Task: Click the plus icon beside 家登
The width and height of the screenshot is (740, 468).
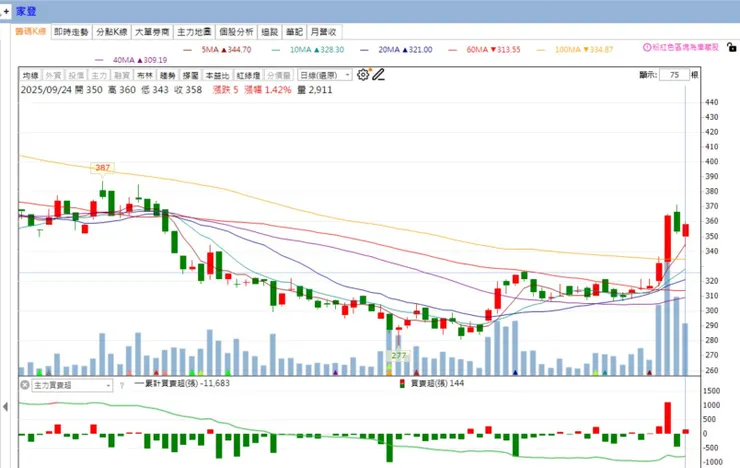Action: point(6,11)
